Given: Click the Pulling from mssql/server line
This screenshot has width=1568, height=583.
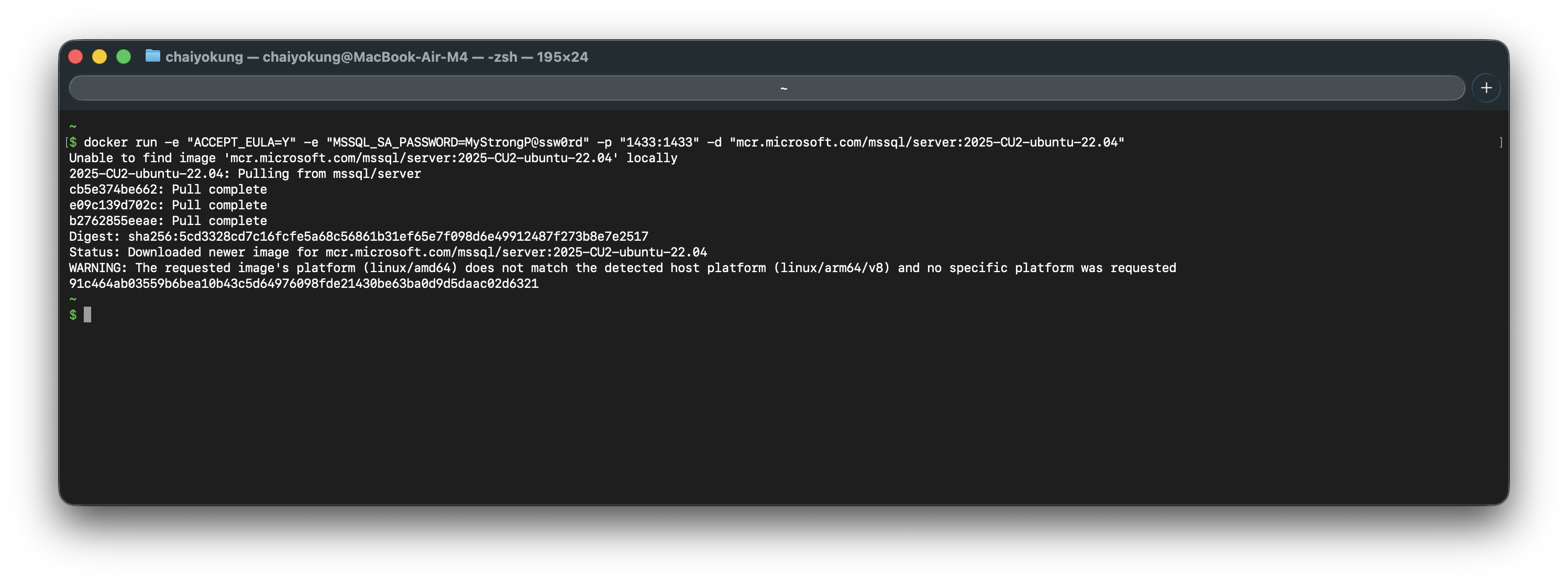Looking at the screenshot, I should 245,173.
